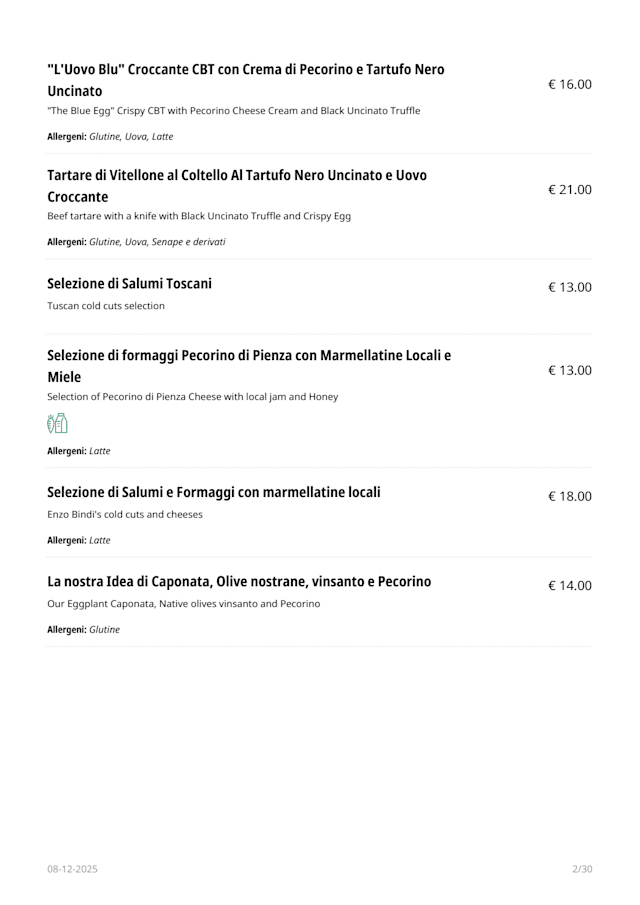Screen dimensions: 640x905
Task: Click the Selezione di Salumi Toscani heading
Action: [129, 283]
